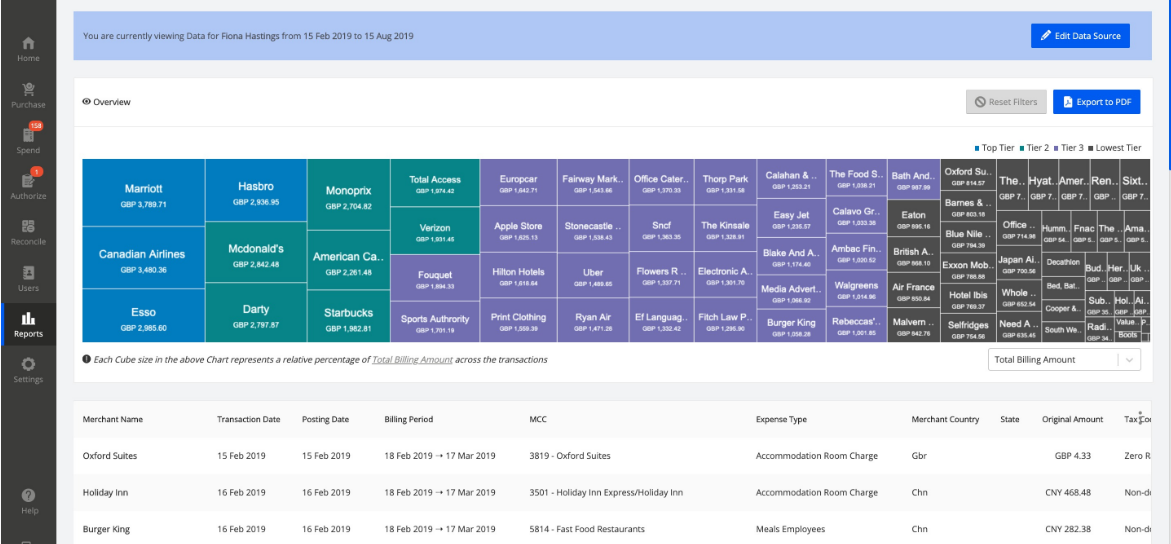Image resolution: width=1171 pixels, height=544 pixels.
Task: Open the Users section in sidebar
Action: [x=28, y=278]
